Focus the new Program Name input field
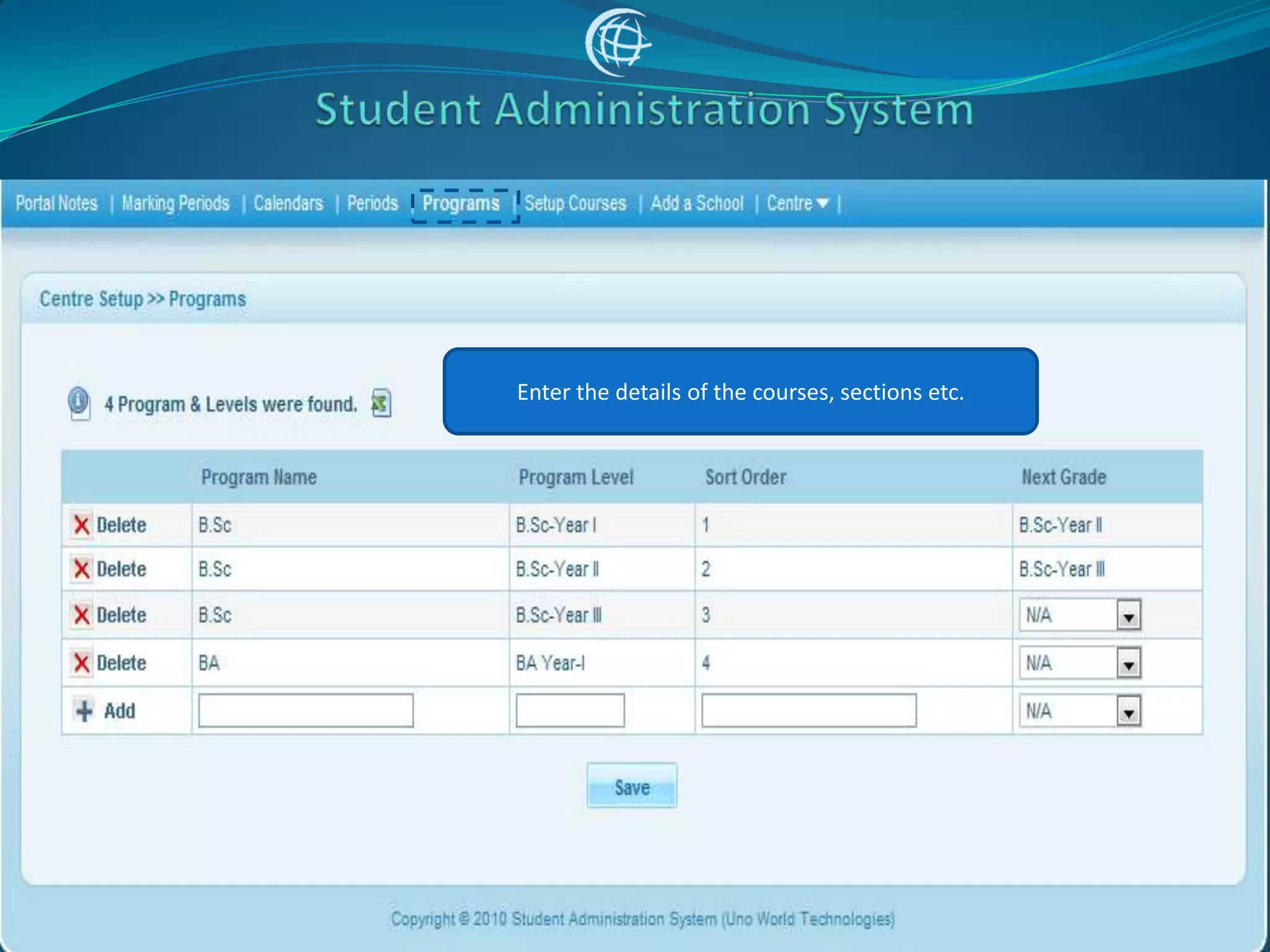Viewport: 1270px width, 952px height. pos(306,710)
